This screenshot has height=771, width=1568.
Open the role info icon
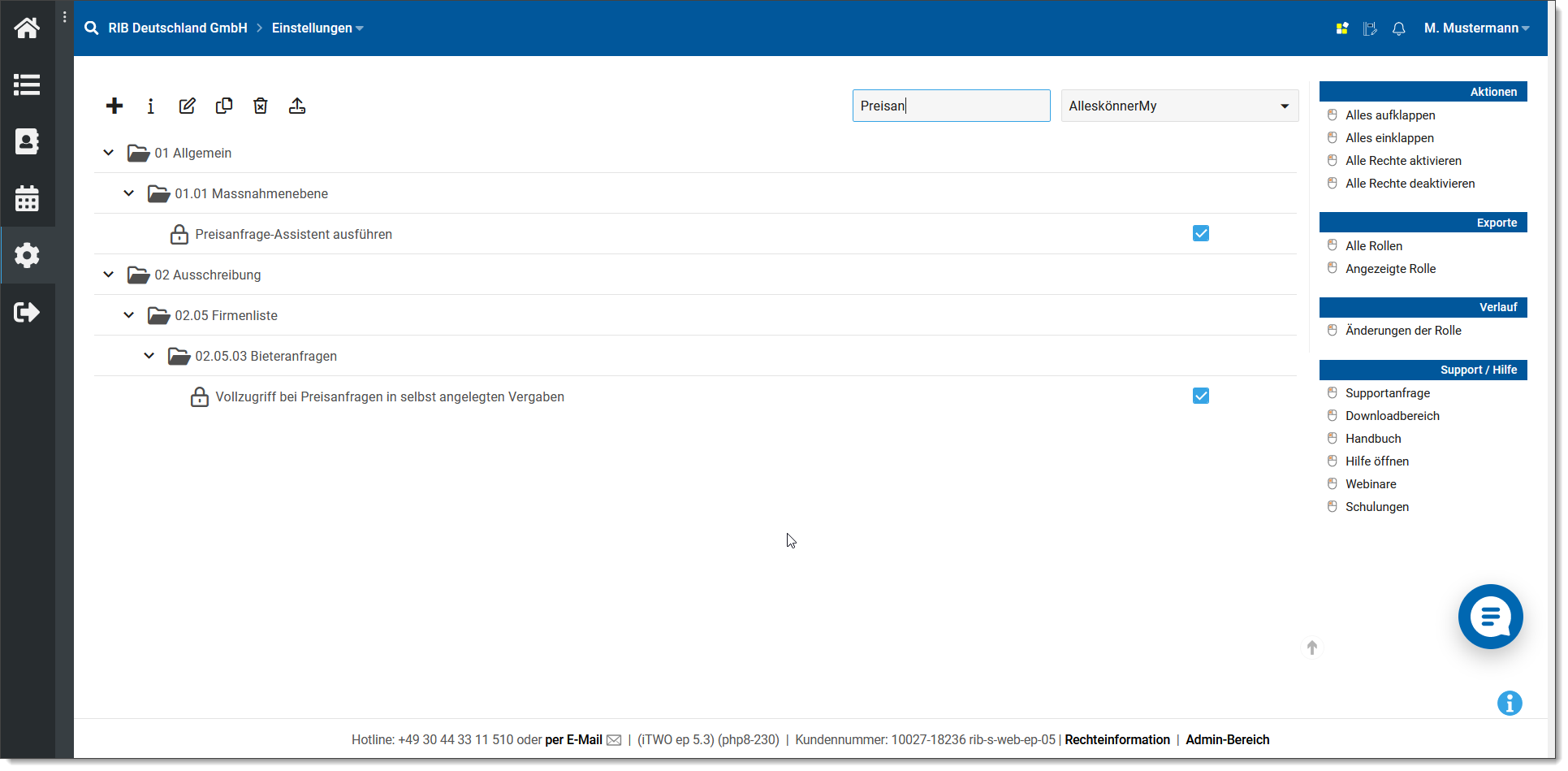click(150, 106)
